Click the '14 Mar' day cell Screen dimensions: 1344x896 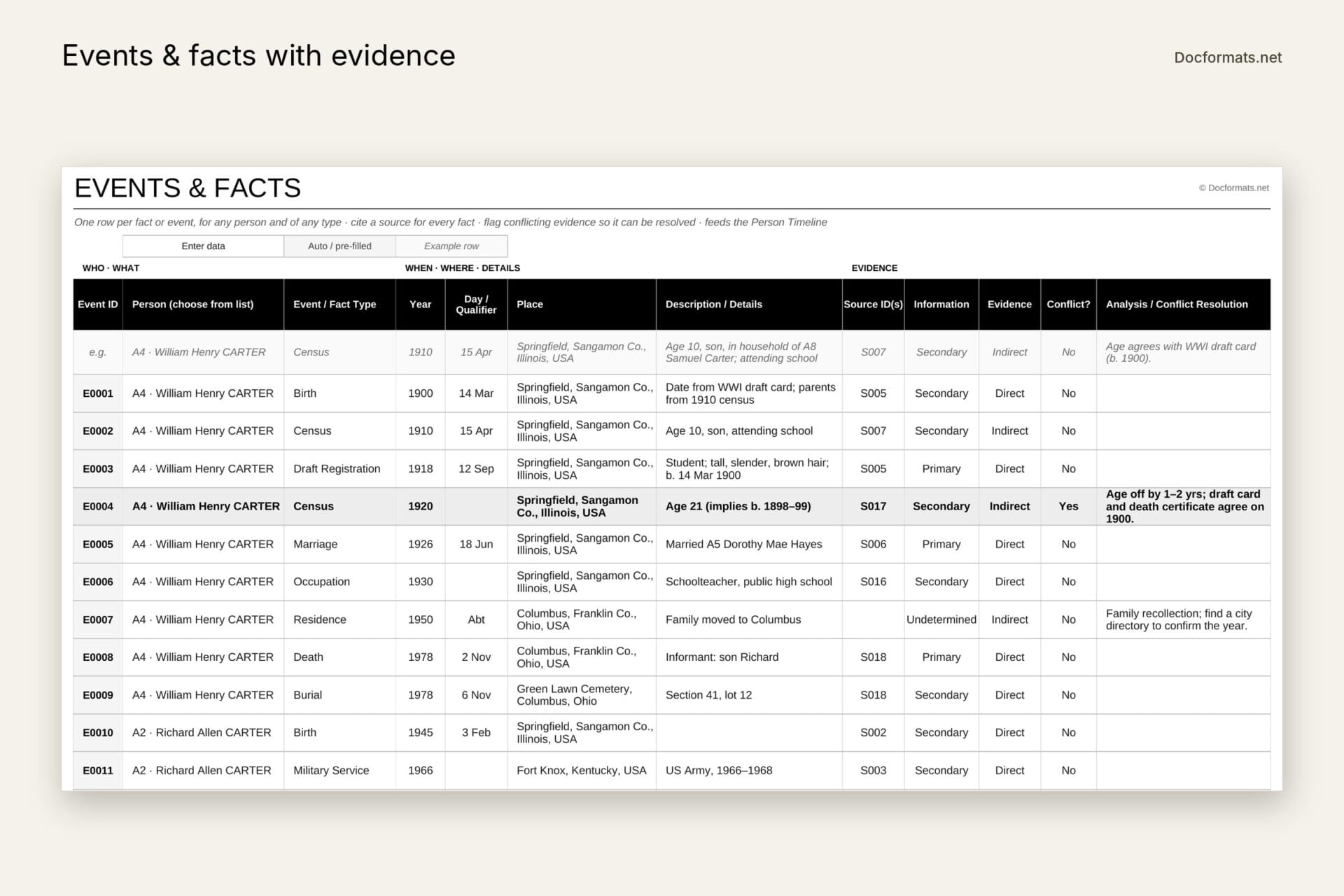click(x=476, y=393)
